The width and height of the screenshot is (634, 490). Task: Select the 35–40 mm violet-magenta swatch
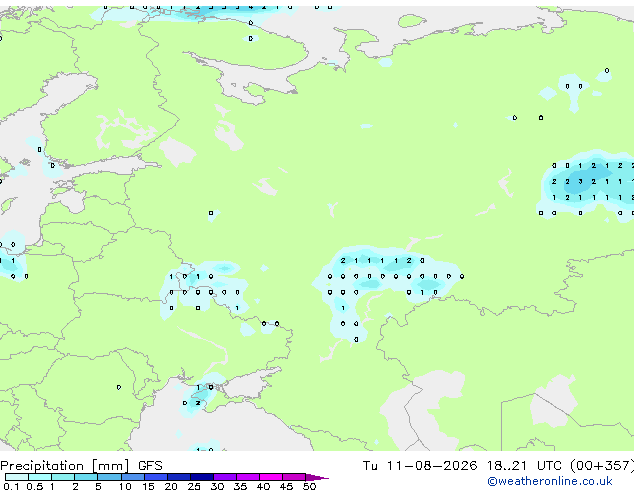pos(247,477)
